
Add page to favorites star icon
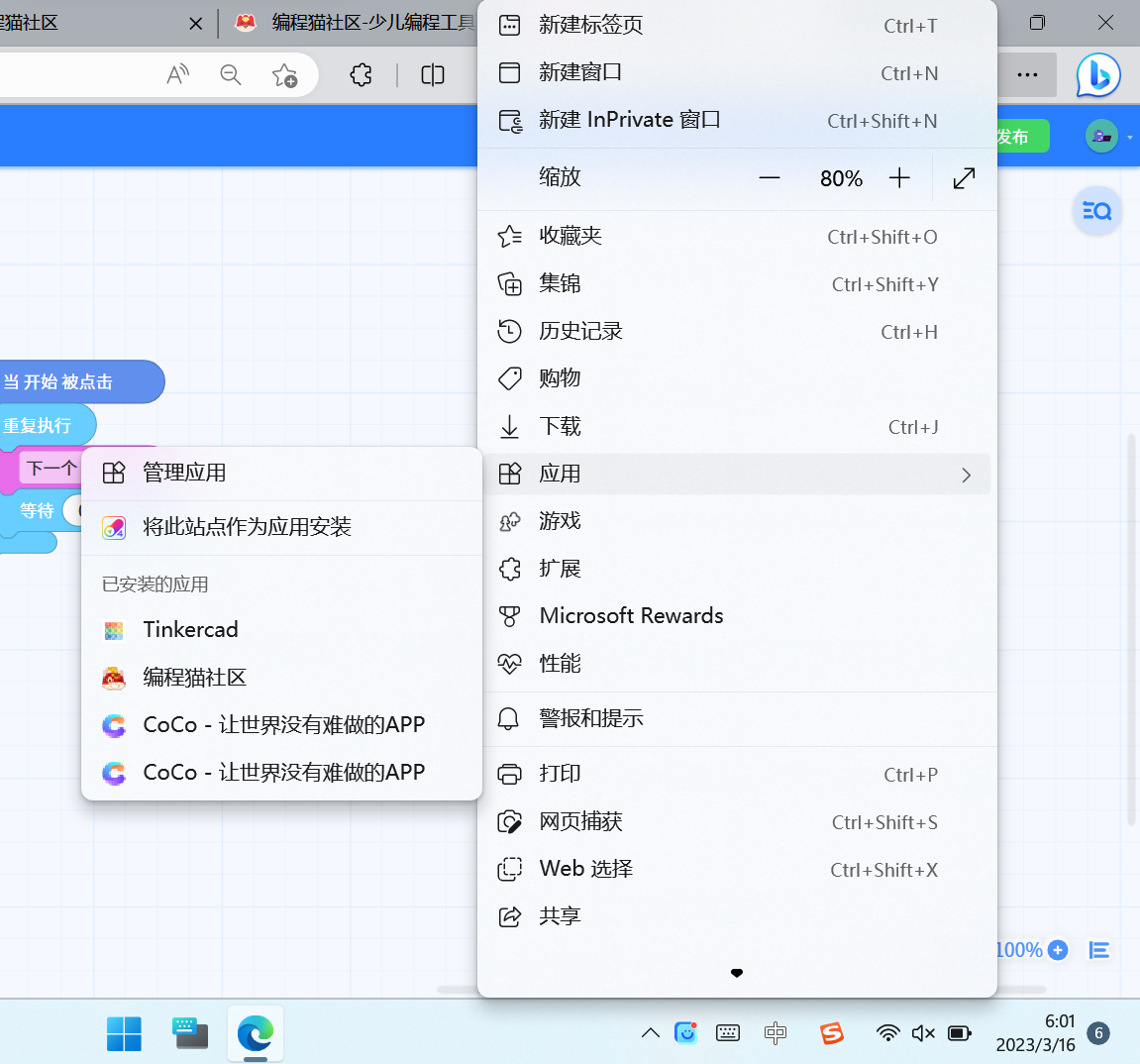(x=284, y=75)
